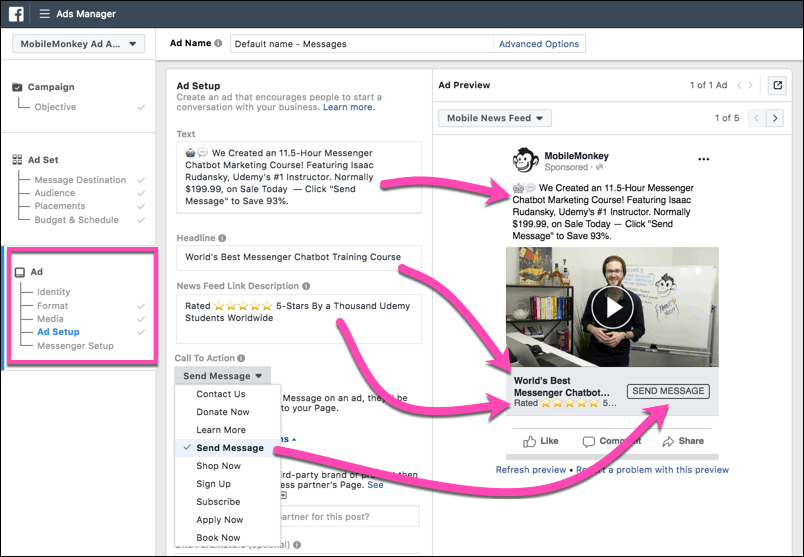
Task: Click the Like thumbs-up icon
Action: tap(529, 441)
